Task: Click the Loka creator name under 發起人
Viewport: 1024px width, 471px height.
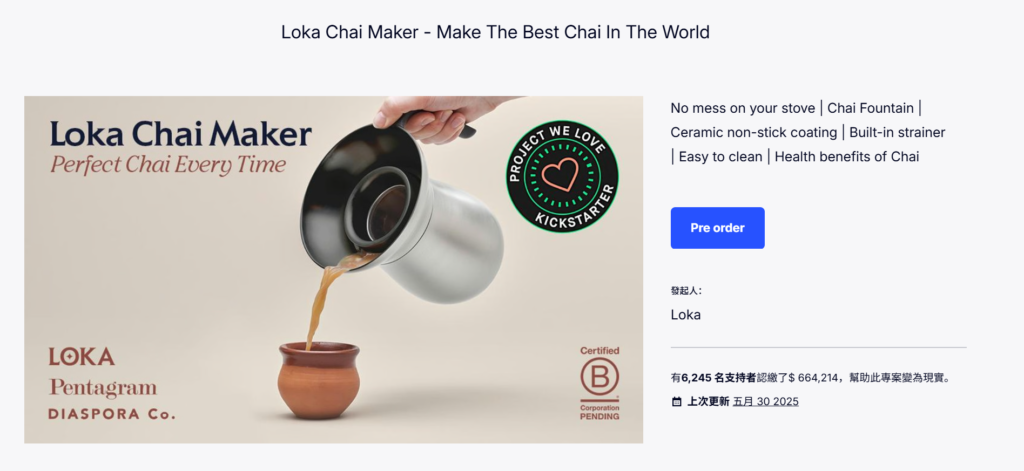Action: pos(686,314)
